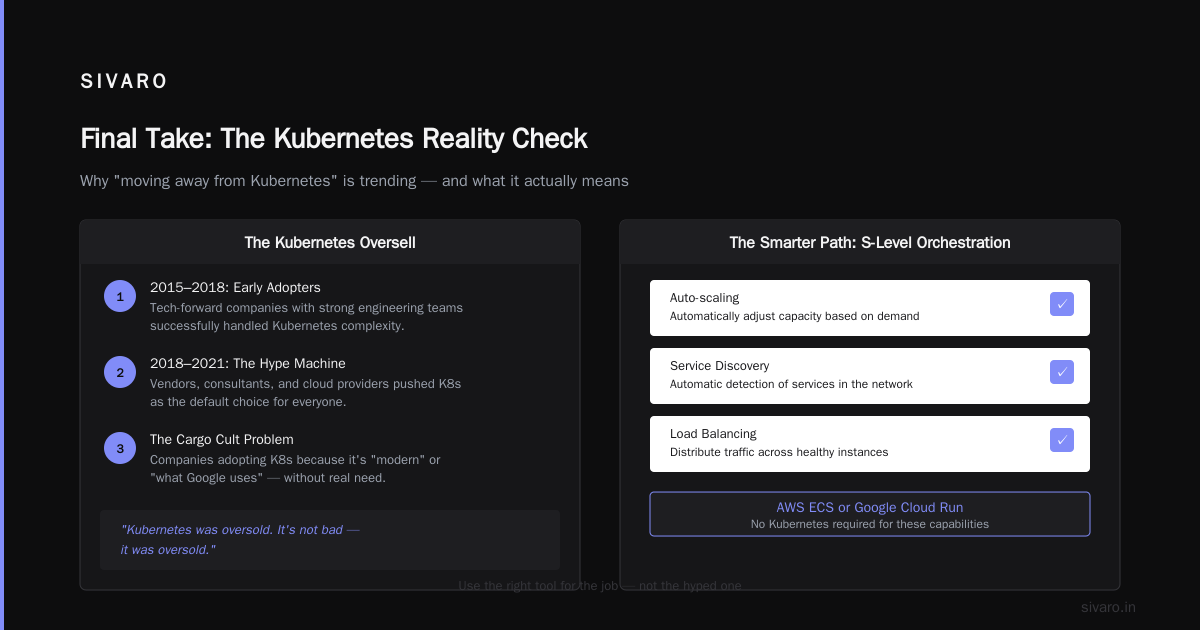The height and width of the screenshot is (630, 1200).
Task: Select The Smarter Path panel header
Action: 870,242
